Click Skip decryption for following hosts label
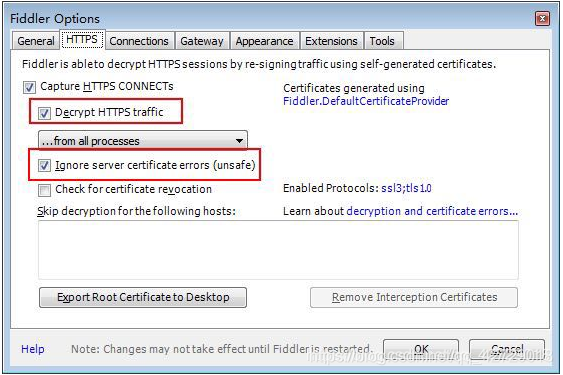The height and width of the screenshot is (375, 563). click(136, 211)
